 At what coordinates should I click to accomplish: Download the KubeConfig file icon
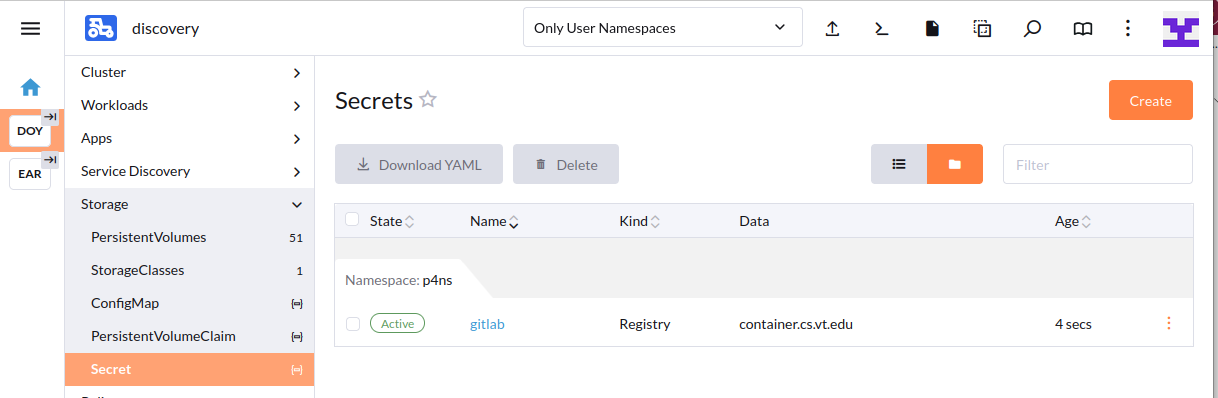[x=932, y=28]
